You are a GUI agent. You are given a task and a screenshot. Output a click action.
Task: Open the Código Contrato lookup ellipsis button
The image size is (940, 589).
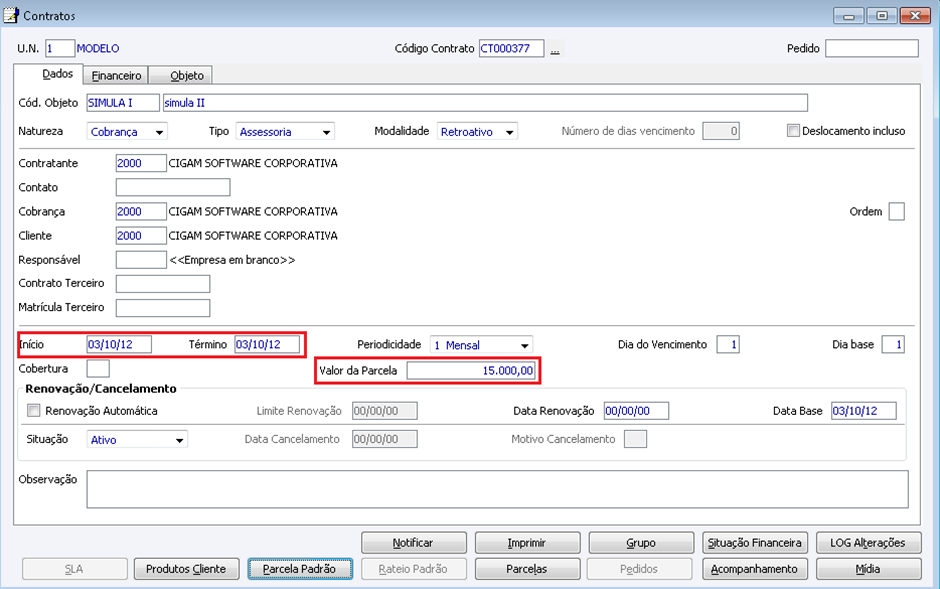point(555,49)
